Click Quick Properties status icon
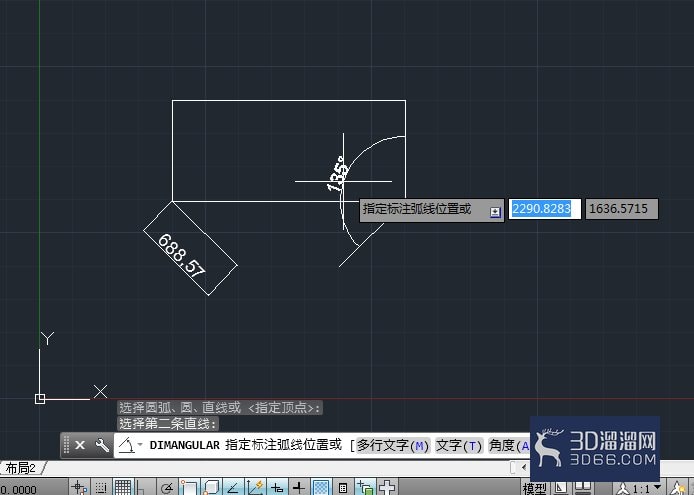694x495 pixels. coord(343,487)
